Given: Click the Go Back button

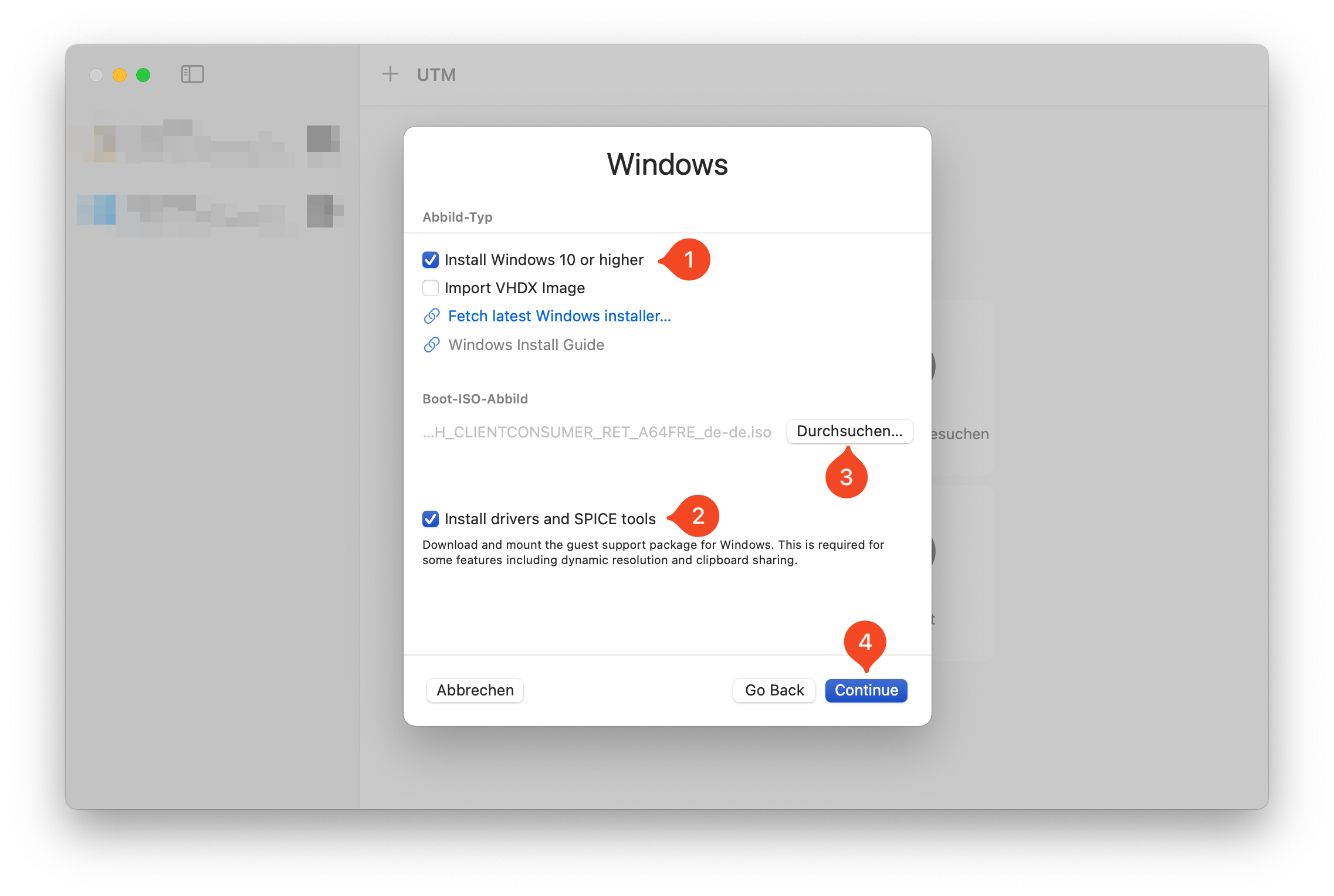Looking at the screenshot, I should (774, 690).
